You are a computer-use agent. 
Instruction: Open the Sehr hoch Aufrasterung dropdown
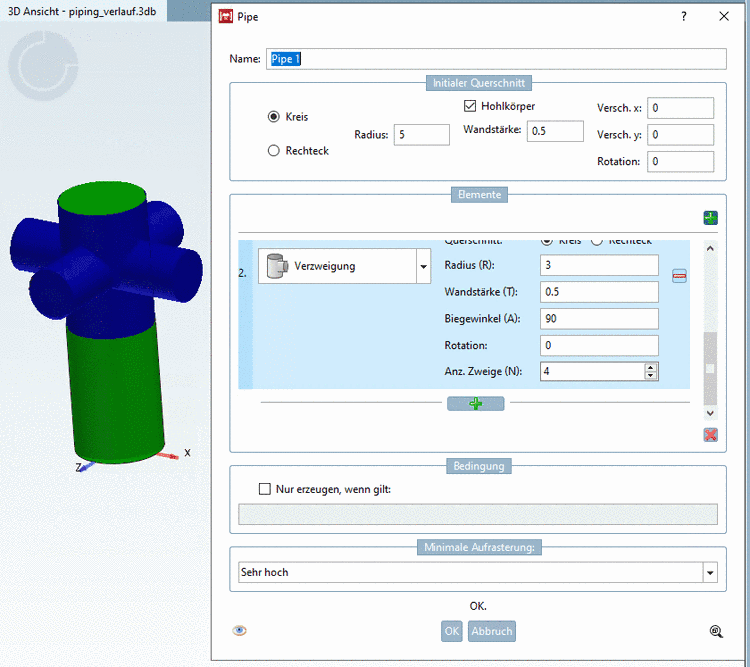(710, 573)
